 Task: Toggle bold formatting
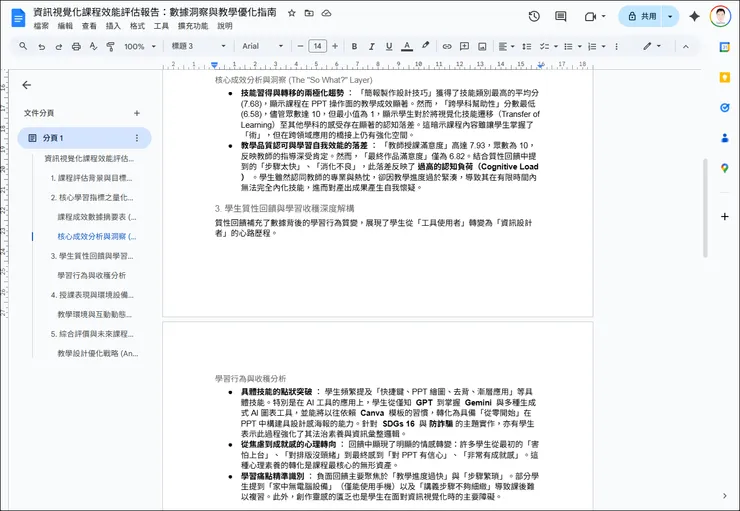[354, 46]
